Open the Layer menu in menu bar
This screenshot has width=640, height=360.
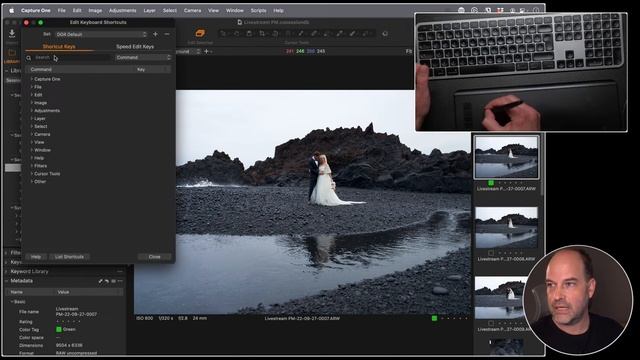click(149, 11)
